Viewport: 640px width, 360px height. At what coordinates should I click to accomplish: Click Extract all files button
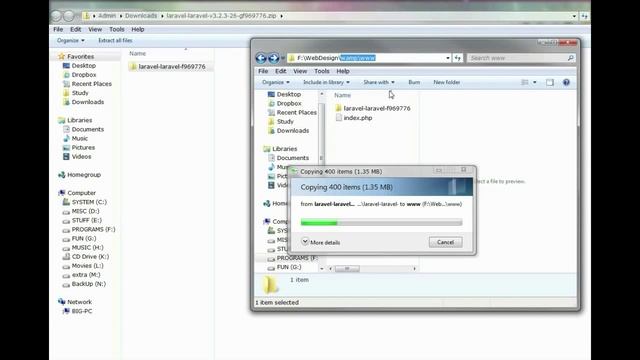pyautogui.click(x=115, y=40)
